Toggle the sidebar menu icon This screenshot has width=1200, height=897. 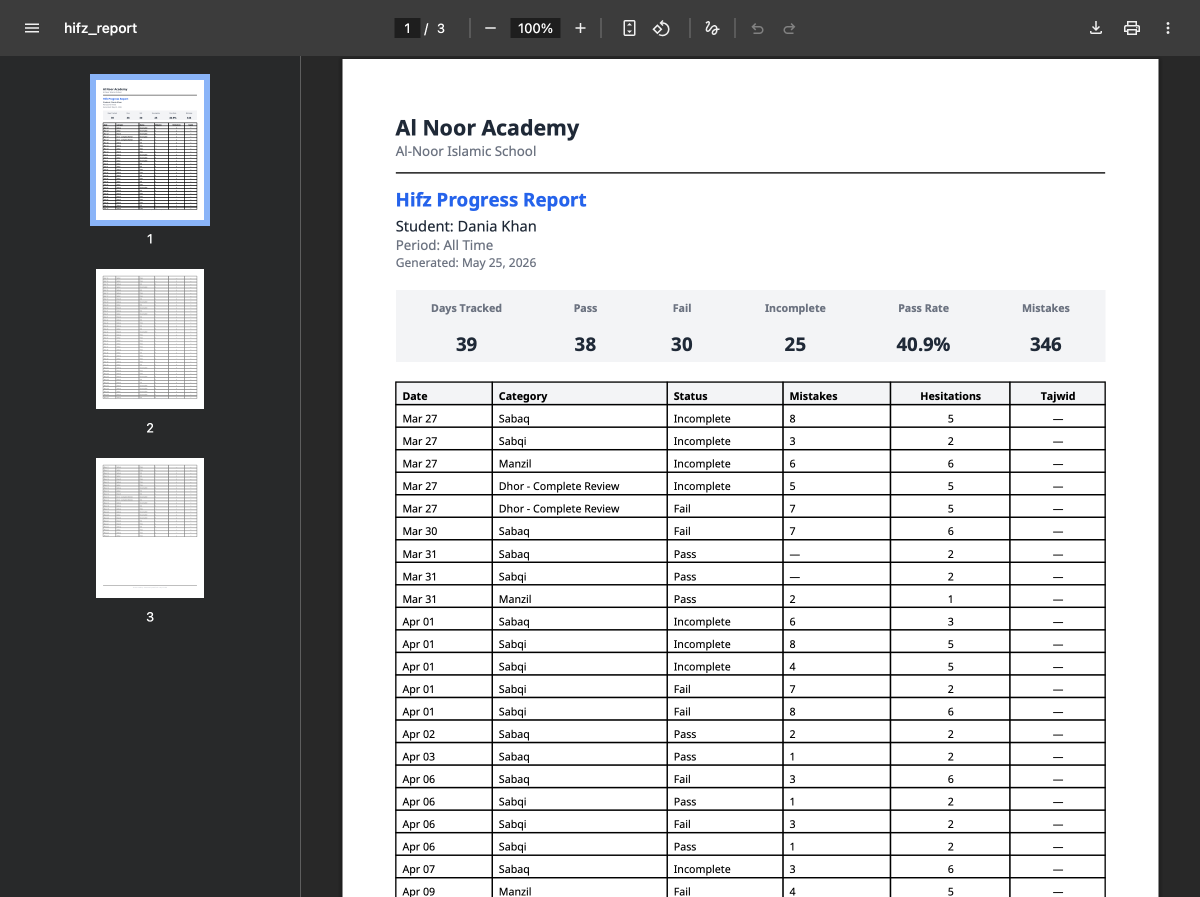(32, 28)
